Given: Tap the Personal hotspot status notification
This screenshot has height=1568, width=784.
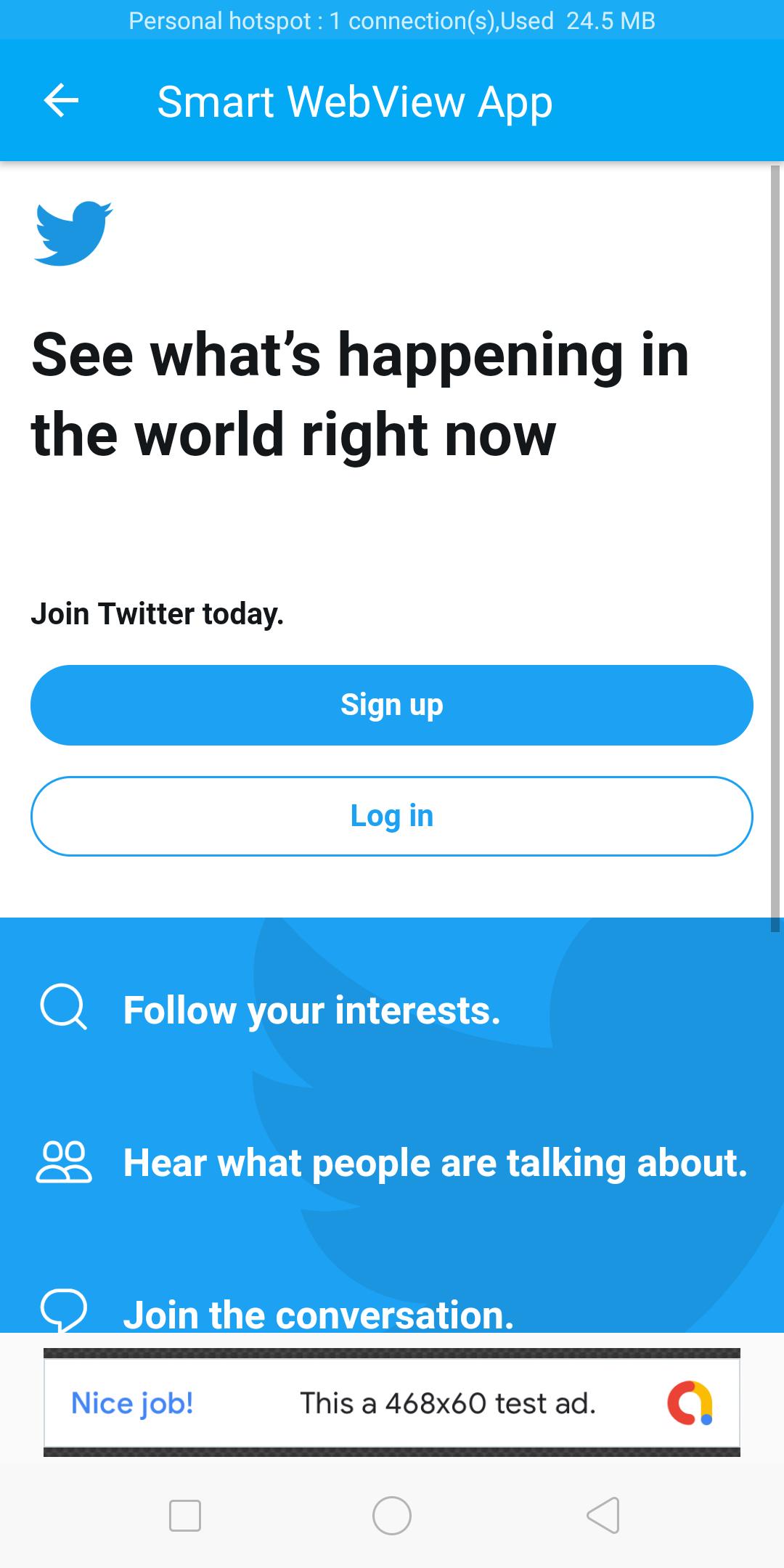Looking at the screenshot, I should pyautogui.click(x=392, y=20).
